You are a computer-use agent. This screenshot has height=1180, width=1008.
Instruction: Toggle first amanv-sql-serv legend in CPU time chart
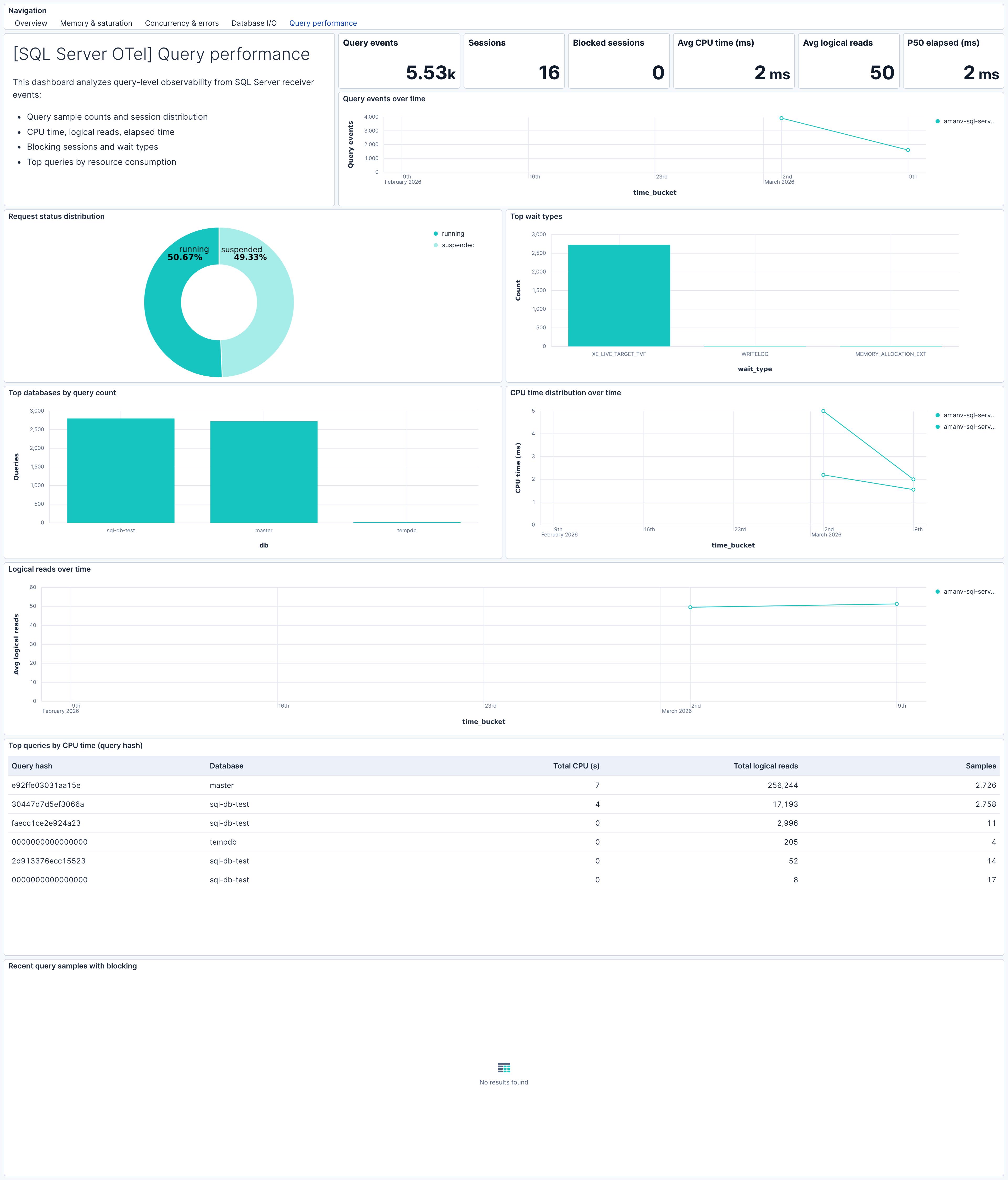(x=968, y=415)
